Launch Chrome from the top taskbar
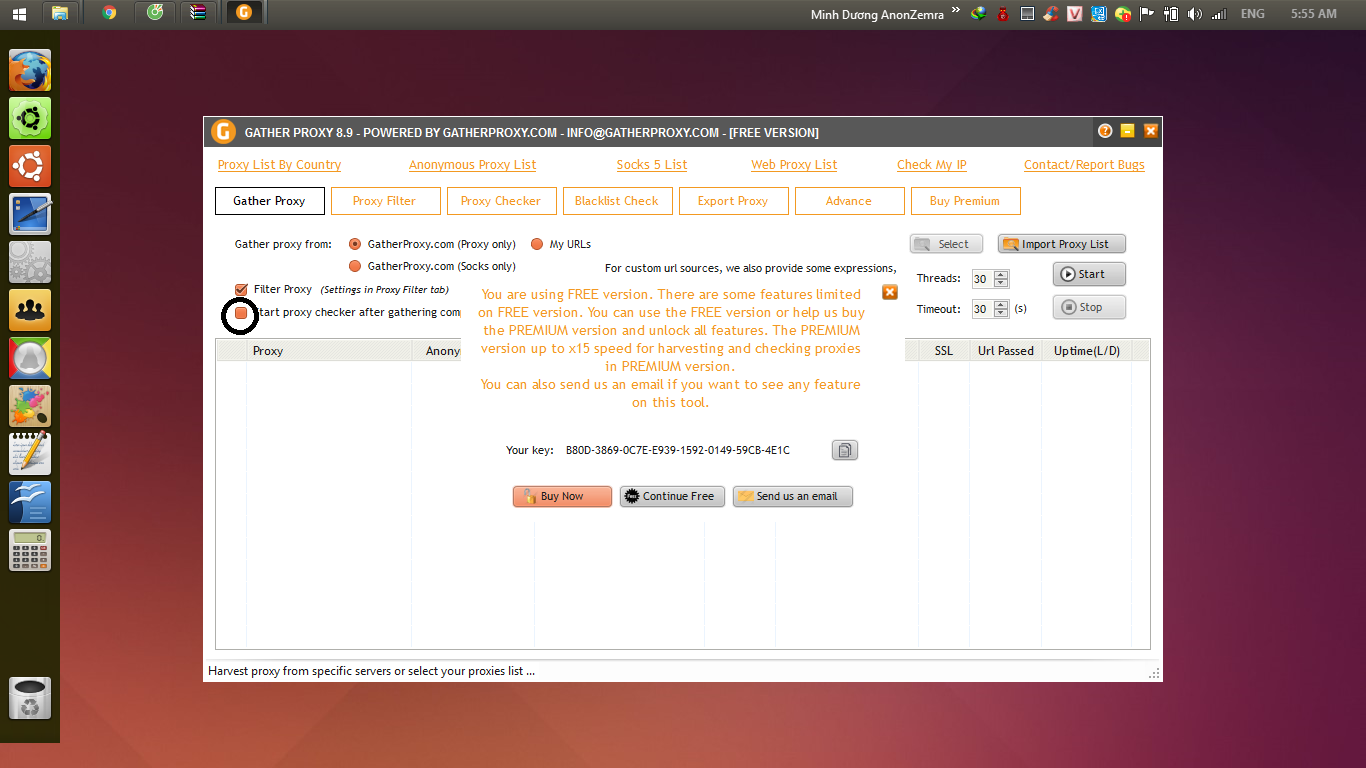The height and width of the screenshot is (768, 1366). (x=109, y=13)
